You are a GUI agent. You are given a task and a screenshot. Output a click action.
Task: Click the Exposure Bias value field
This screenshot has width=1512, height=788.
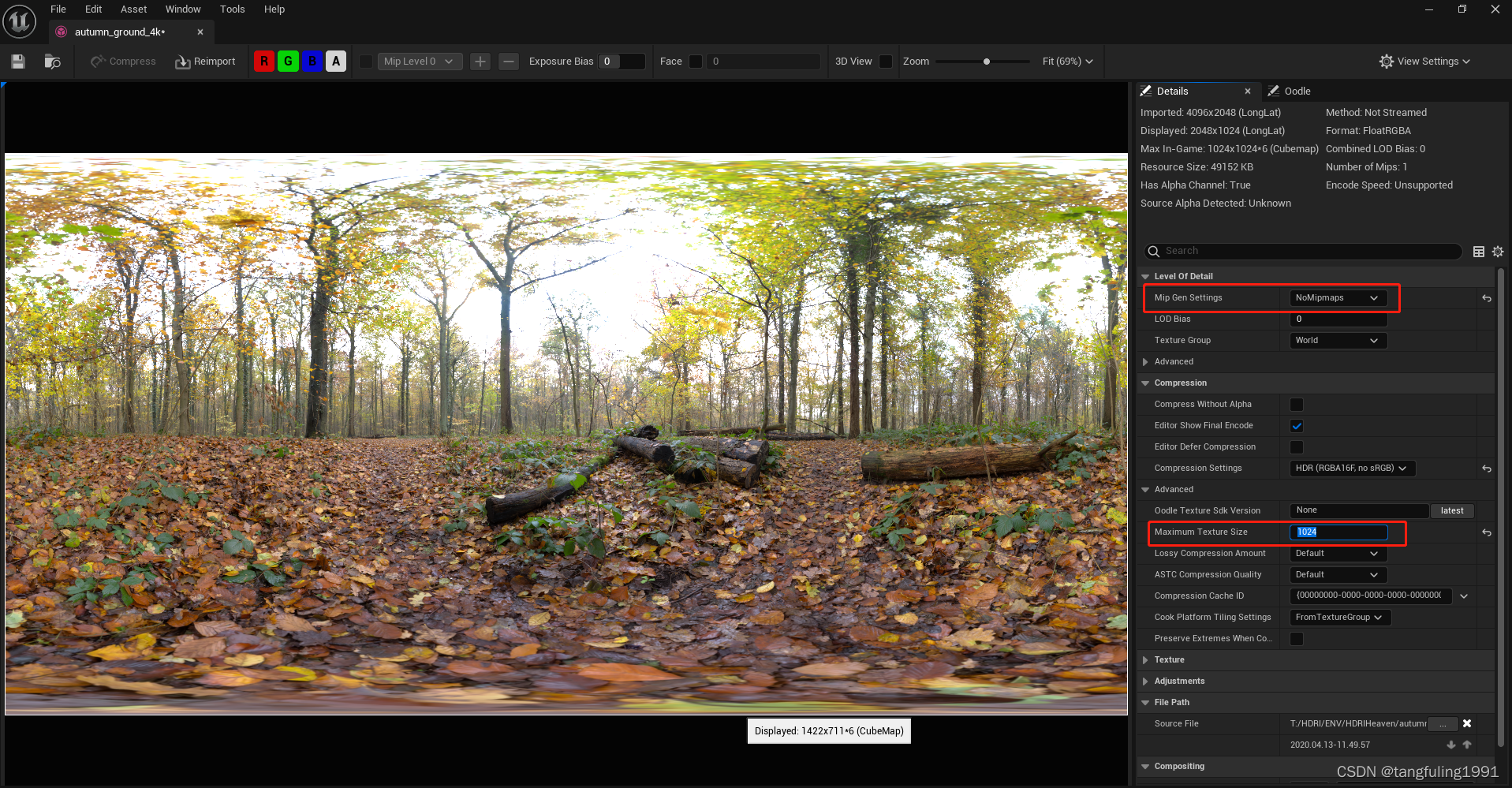click(x=622, y=62)
